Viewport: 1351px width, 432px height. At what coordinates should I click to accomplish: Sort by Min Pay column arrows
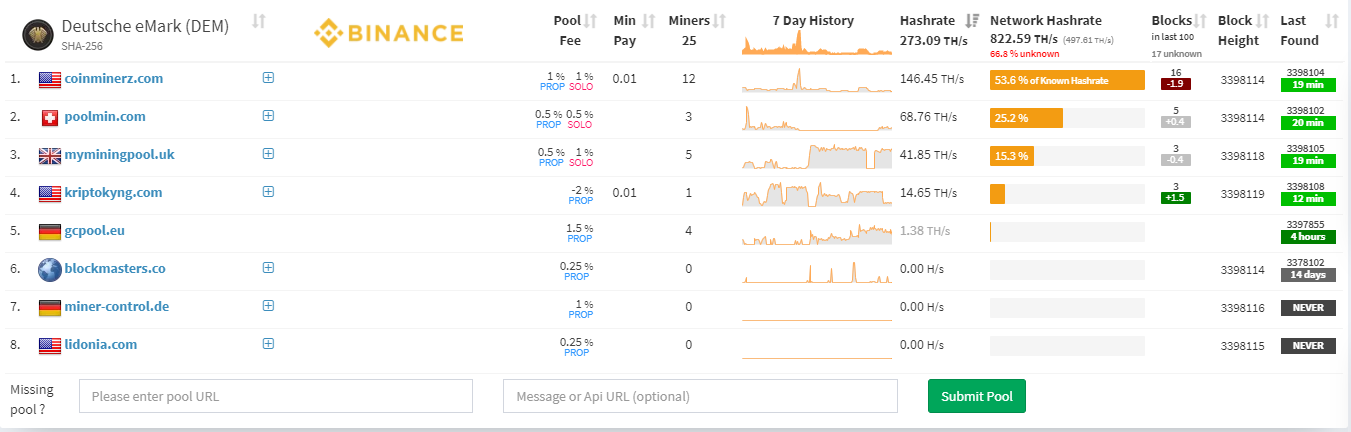[649, 21]
